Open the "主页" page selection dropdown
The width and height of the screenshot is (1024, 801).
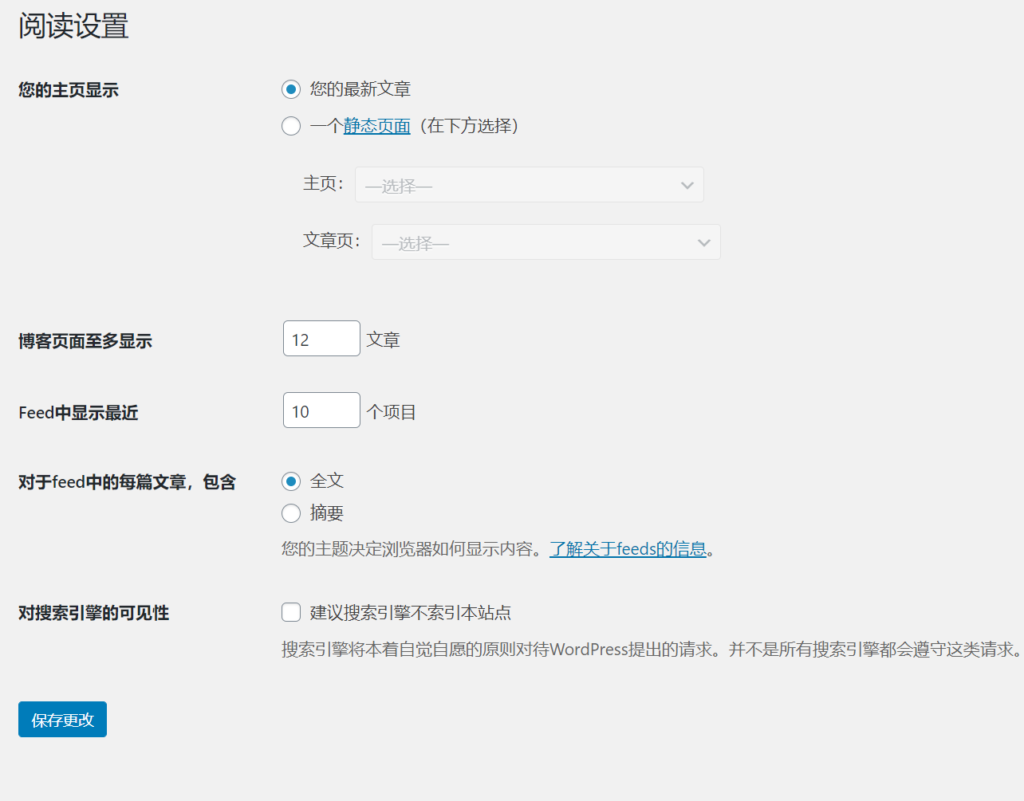[x=529, y=184]
